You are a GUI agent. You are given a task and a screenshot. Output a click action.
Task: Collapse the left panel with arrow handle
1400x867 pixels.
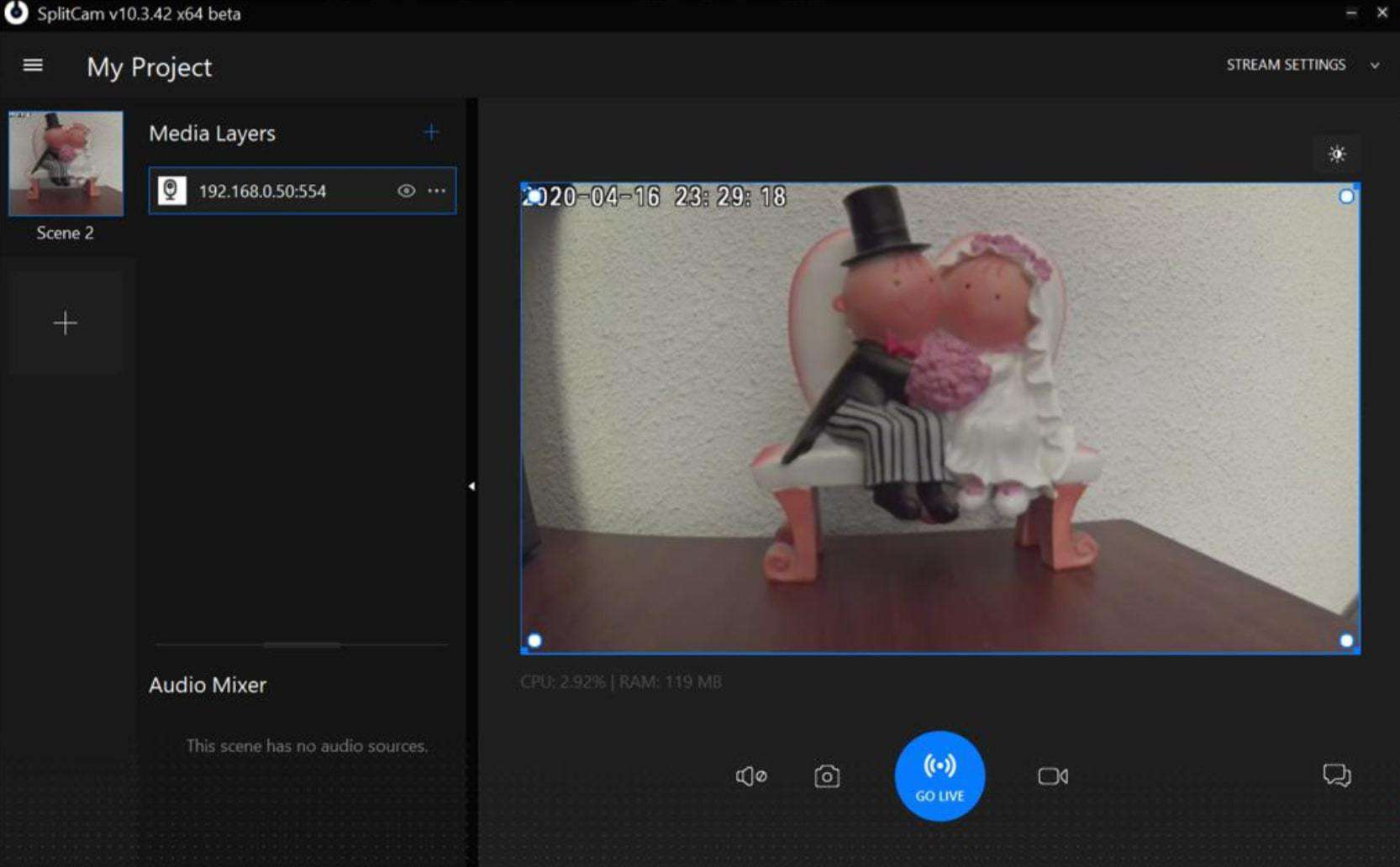click(471, 486)
